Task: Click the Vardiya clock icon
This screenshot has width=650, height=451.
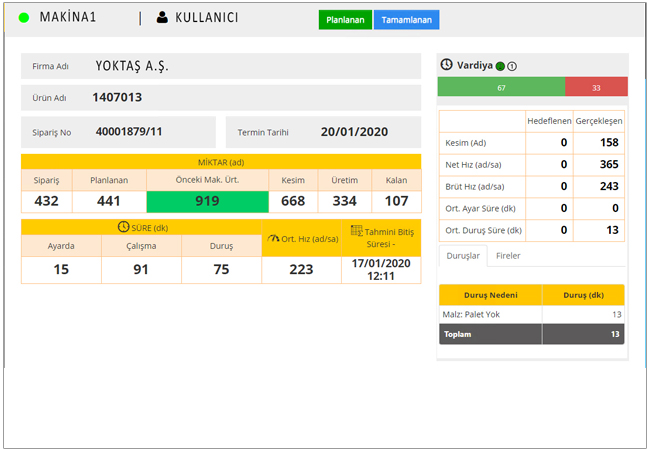Action: coord(447,65)
